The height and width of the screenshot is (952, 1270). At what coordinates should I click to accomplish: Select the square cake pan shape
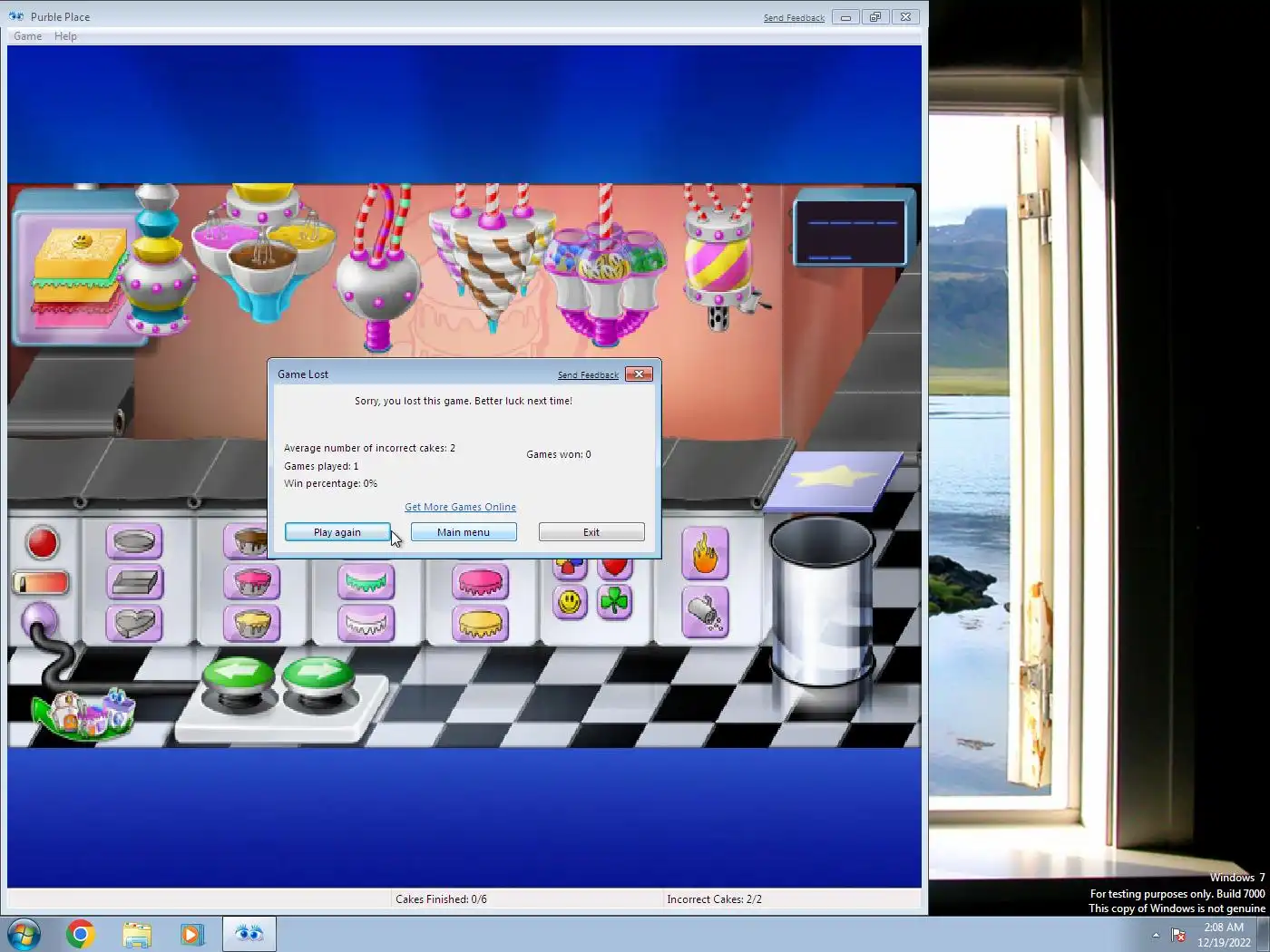(x=134, y=582)
